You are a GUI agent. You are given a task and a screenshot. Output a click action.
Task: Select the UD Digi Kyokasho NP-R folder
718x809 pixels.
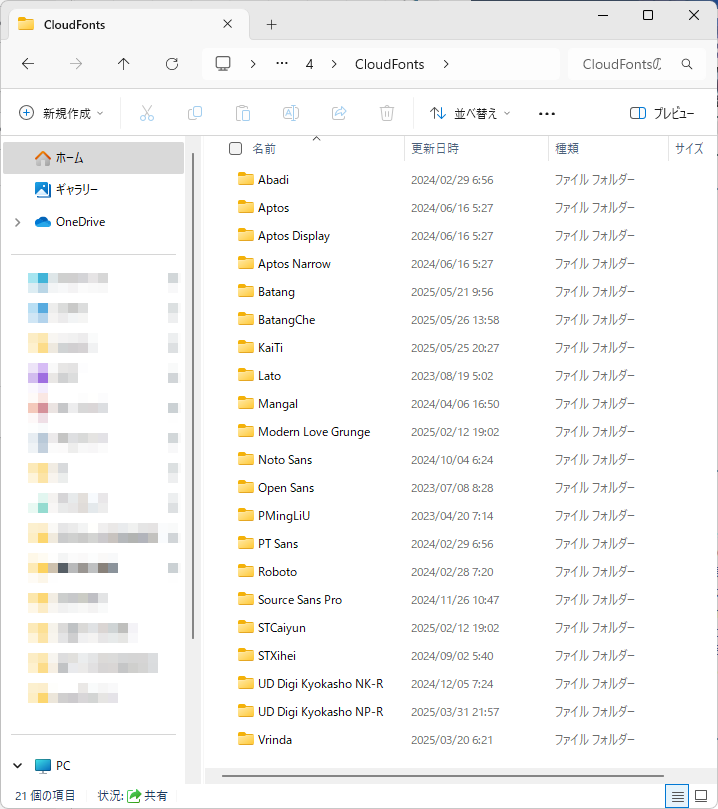(x=320, y=711)
